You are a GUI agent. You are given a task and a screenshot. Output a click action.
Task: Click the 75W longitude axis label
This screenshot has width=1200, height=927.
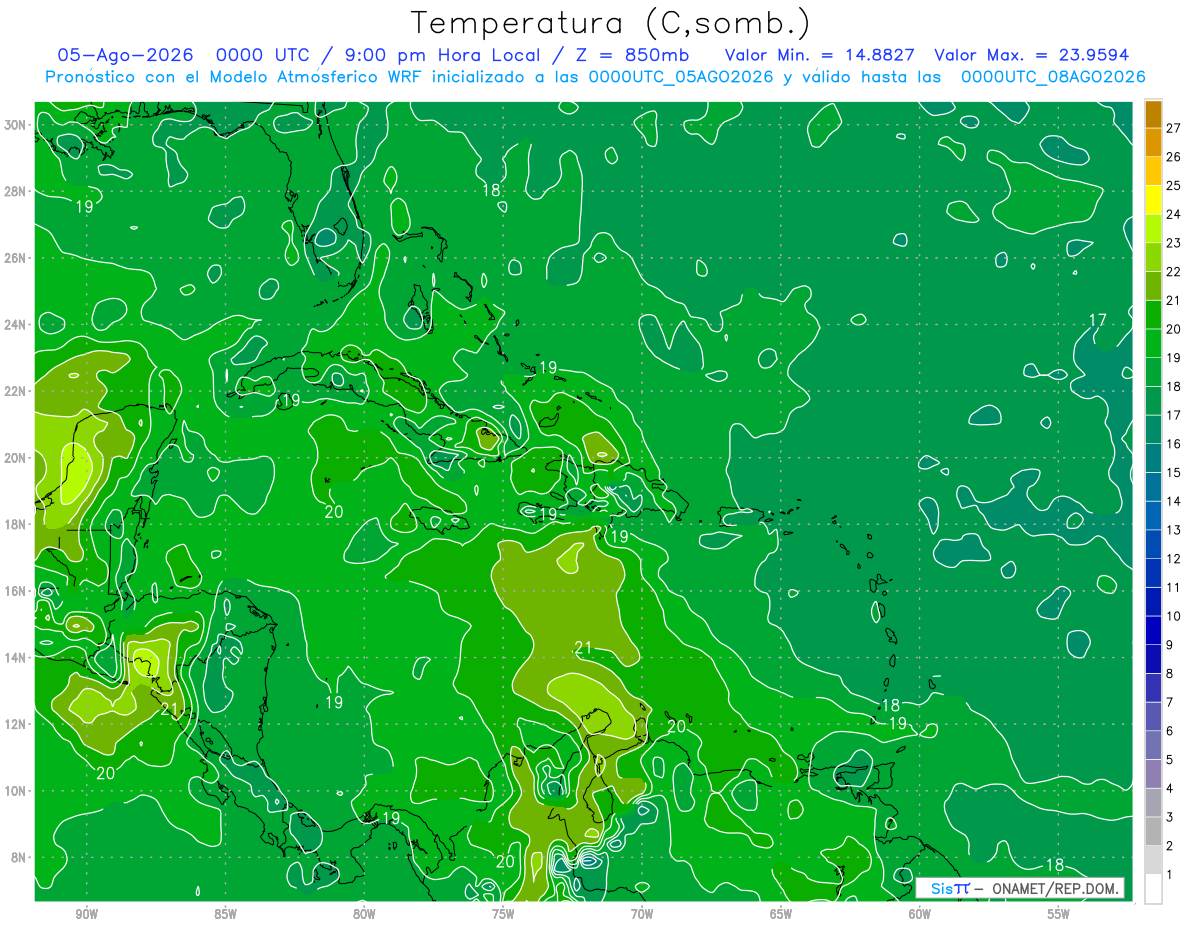click(x=503, y=914)
